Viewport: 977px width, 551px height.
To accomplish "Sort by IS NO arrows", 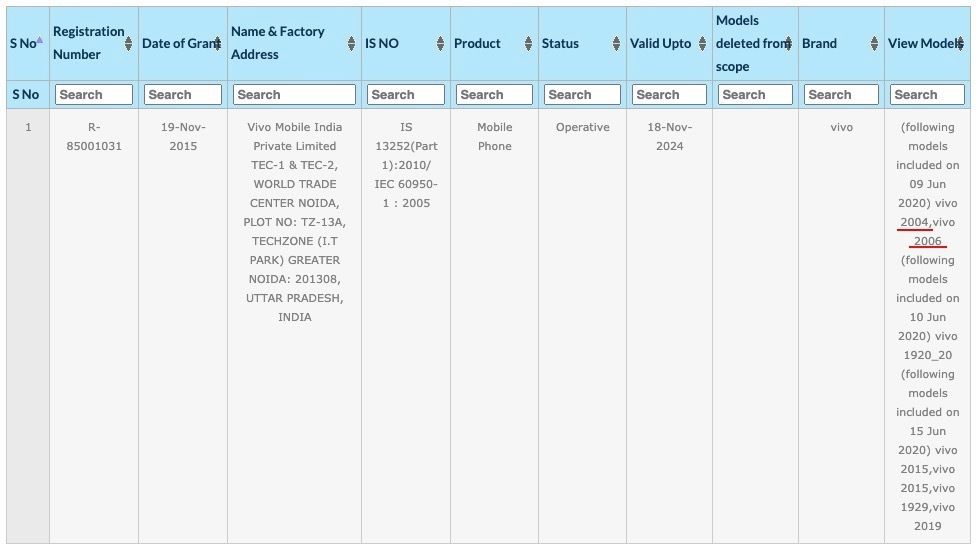I will pyautogui.click(x=441, y=43).
